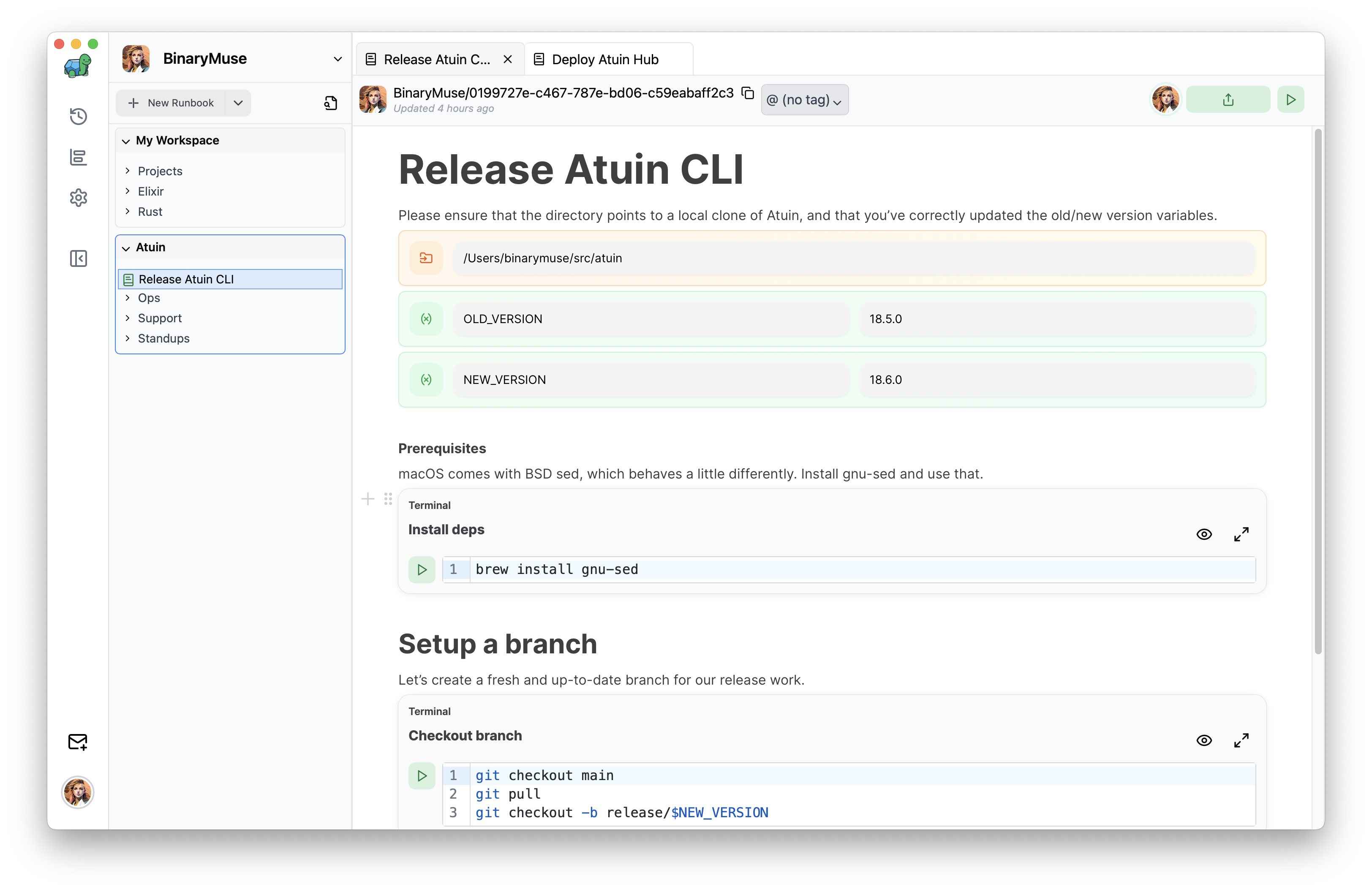1372x892 pixels.
Task: Click the orange directory icon next to the path
Action: [x=426, y=258]
